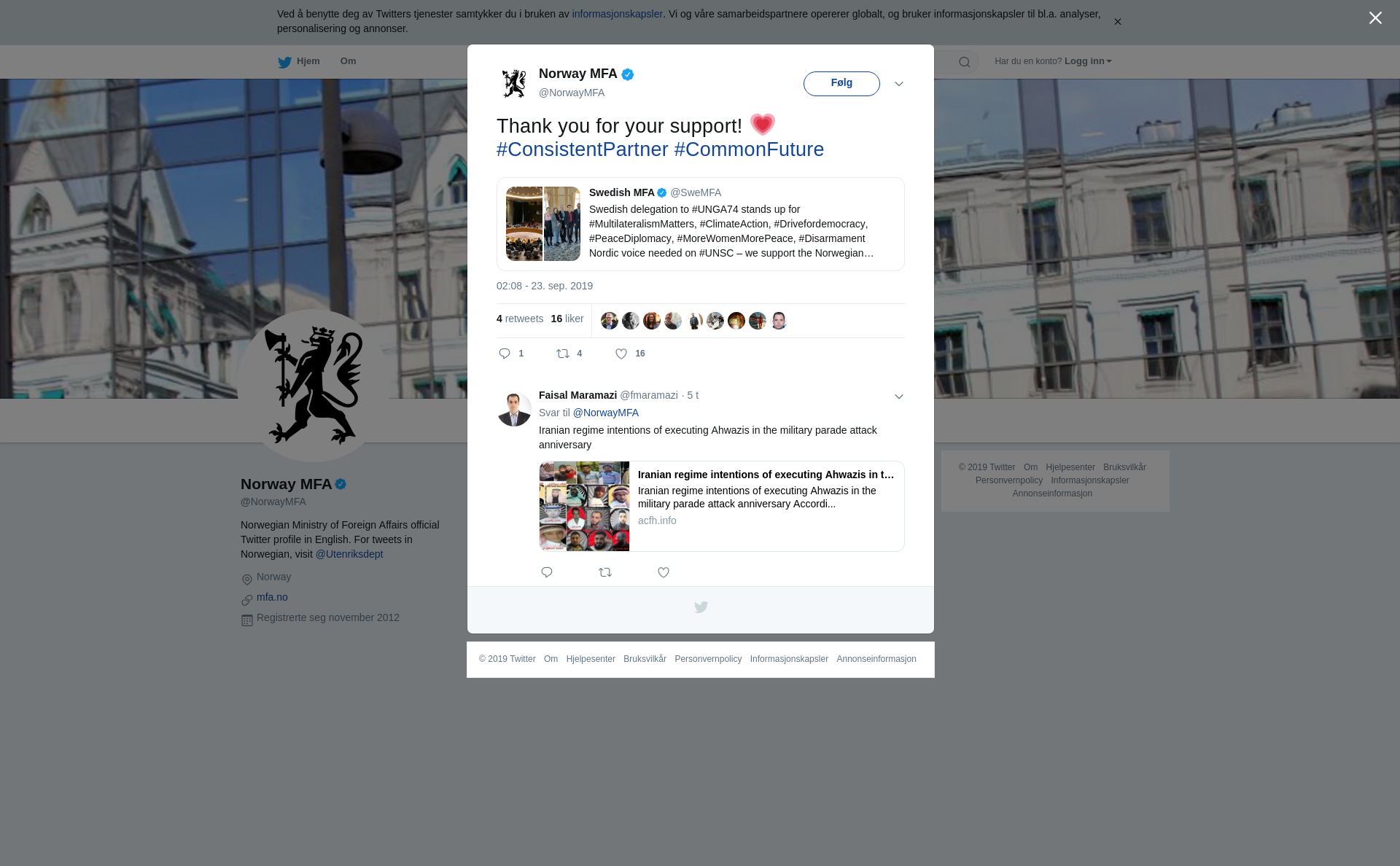Click reply icon under Faisal Maramazi's reply
Screen dimensions: 1400x866
pos(547,572)
